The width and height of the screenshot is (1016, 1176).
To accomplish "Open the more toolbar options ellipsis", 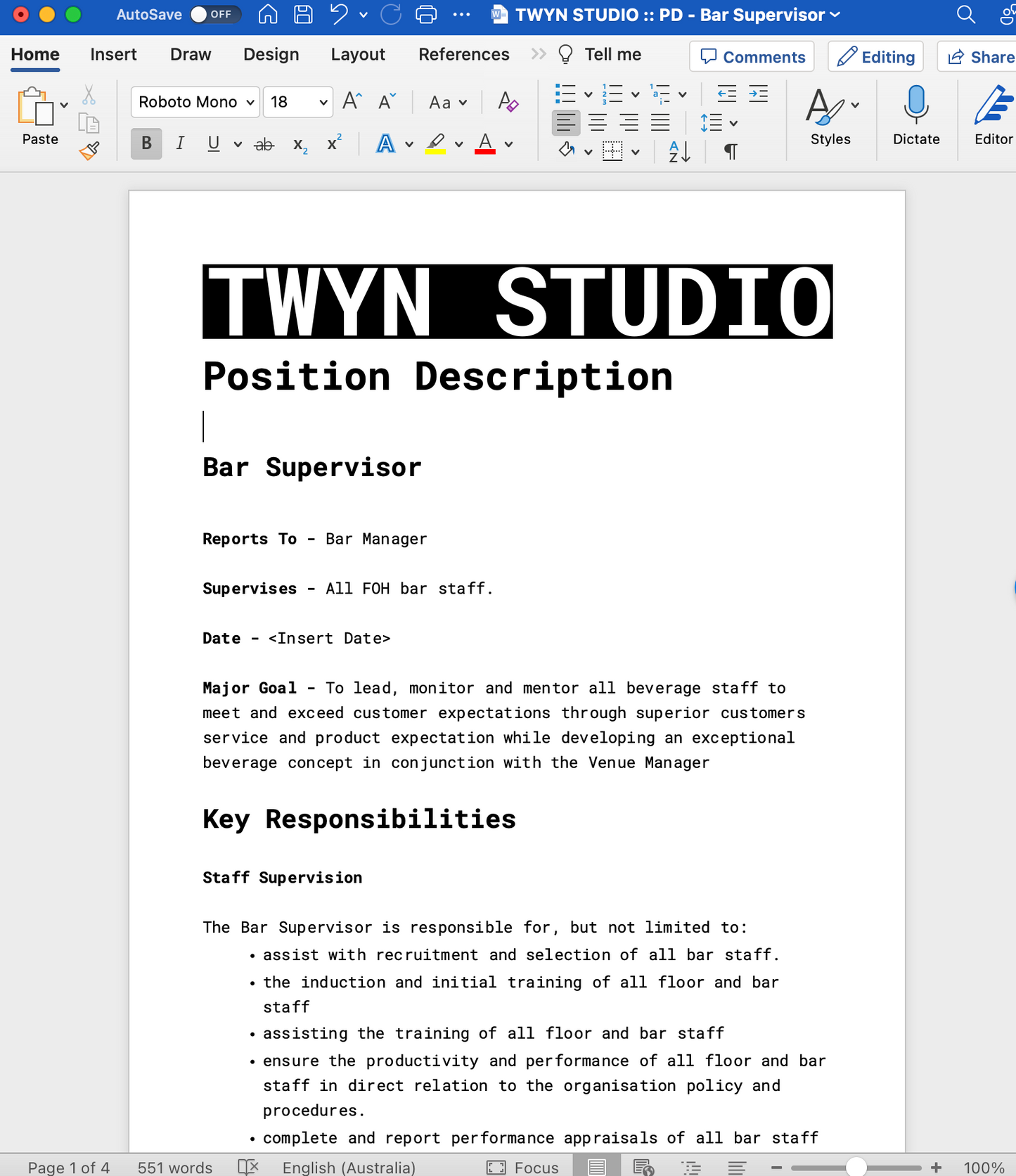I will click(461, 15).
